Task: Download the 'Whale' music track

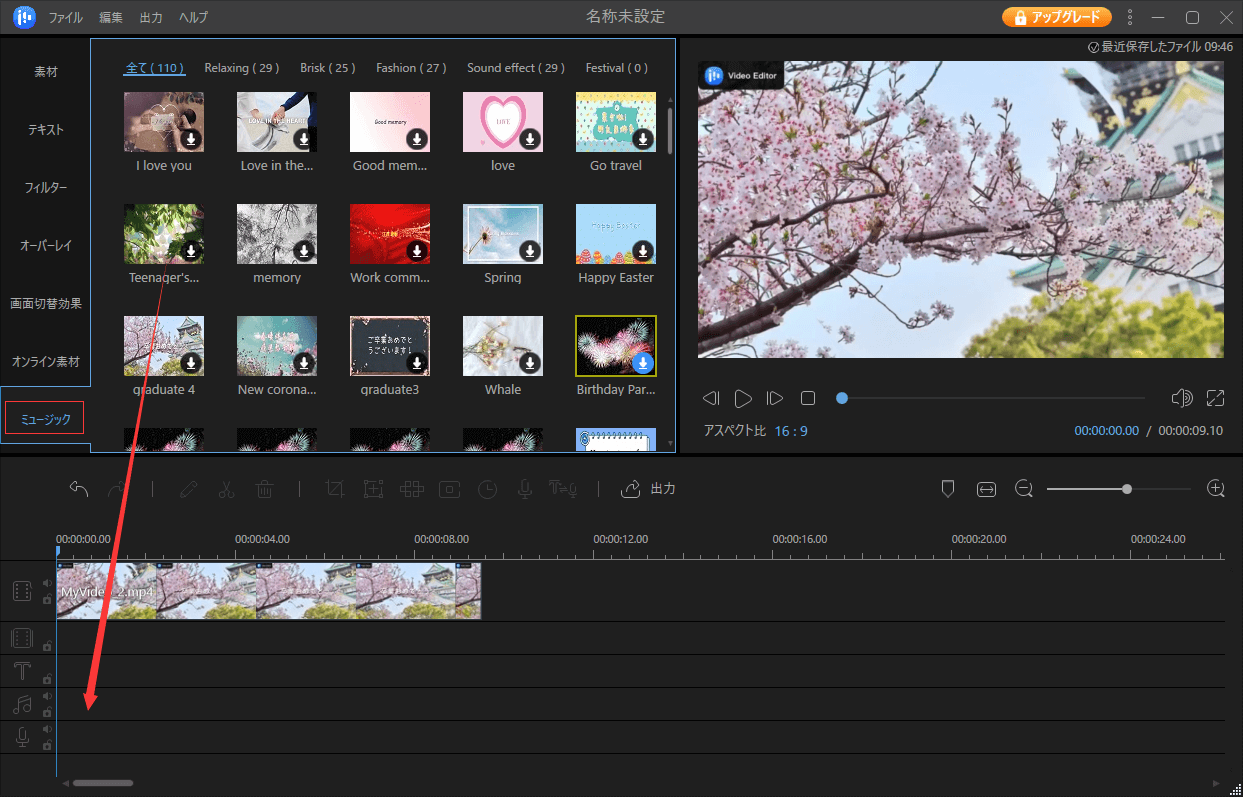Action: tap(530, 363)
